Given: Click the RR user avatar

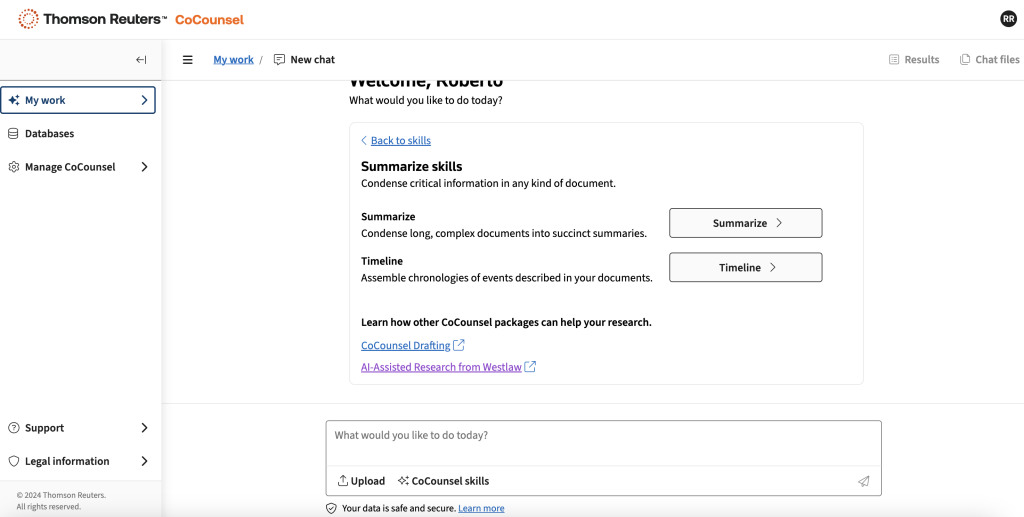Looking at the screenshot, I should pos(1008,19).
